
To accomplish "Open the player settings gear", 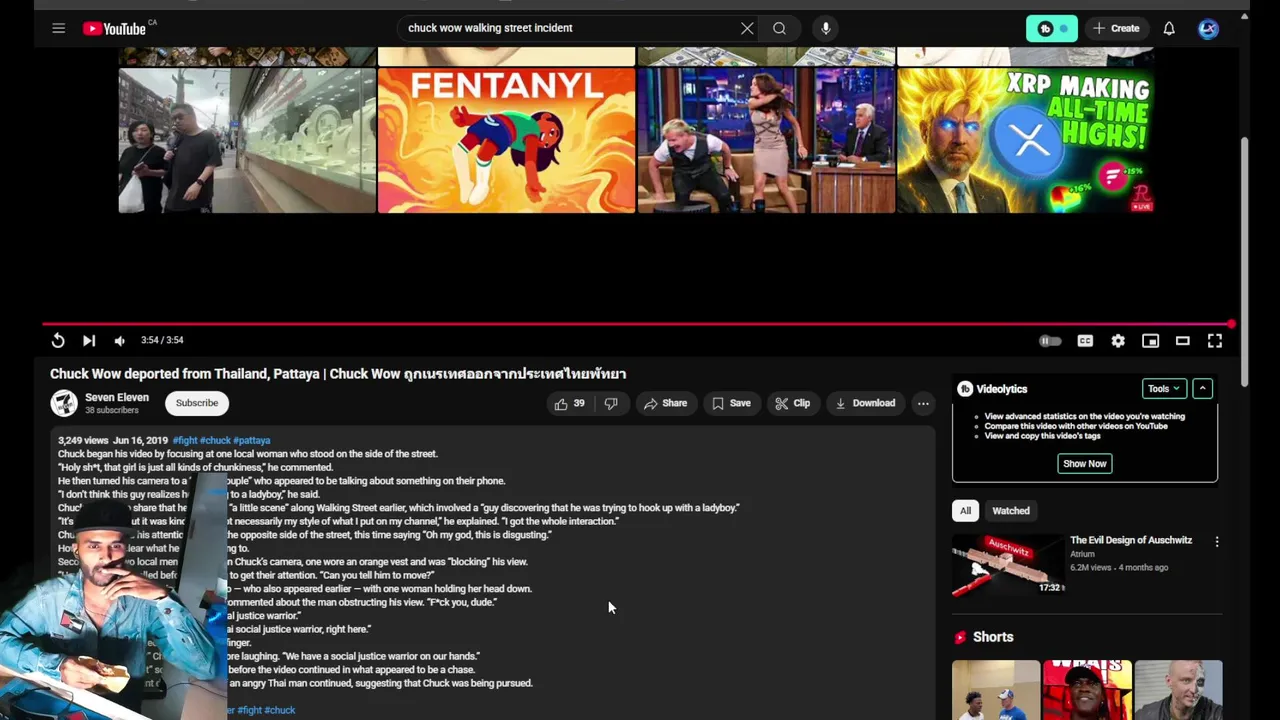I will pos(1118,341).
